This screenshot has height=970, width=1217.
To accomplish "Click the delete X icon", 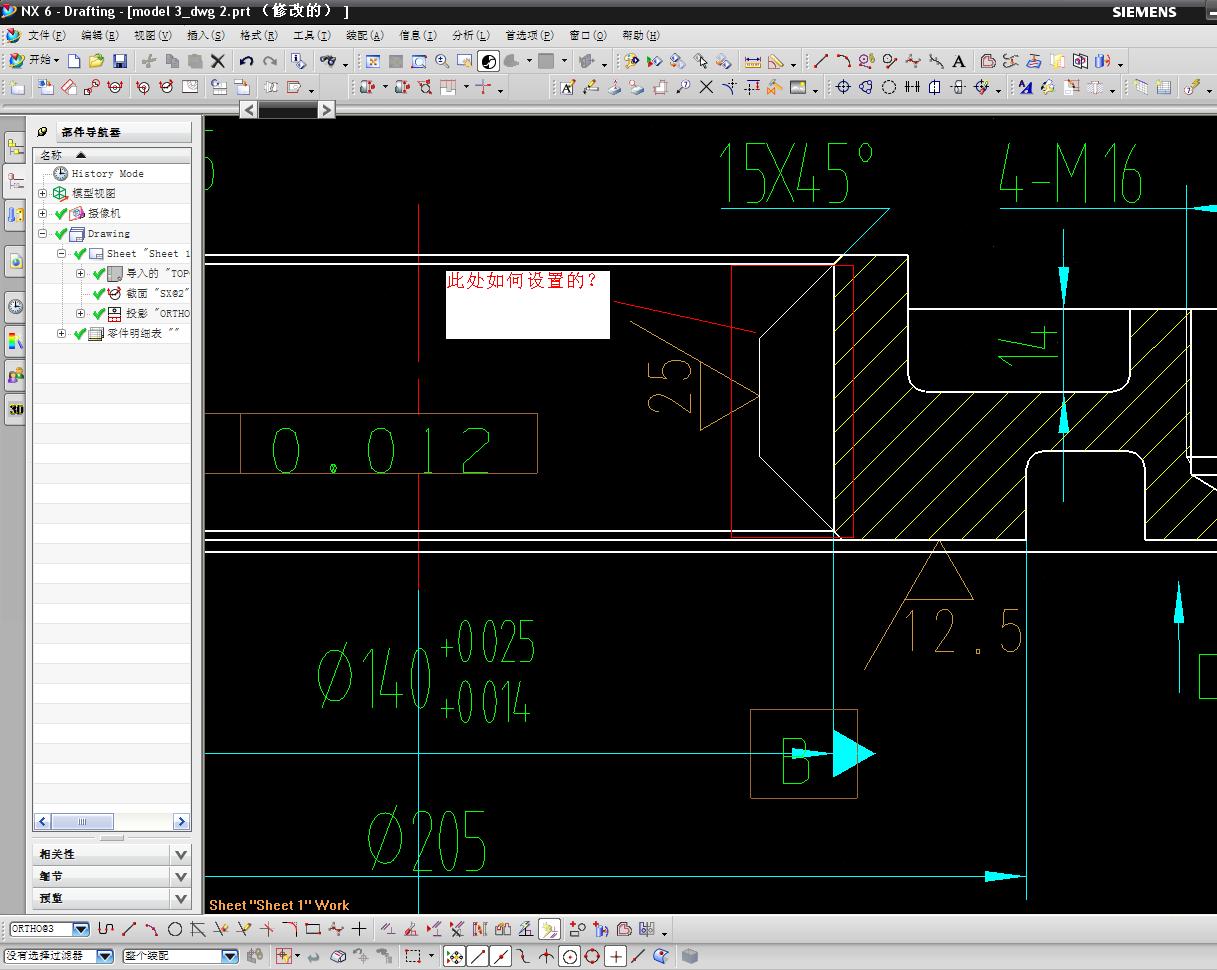I will tap(218, 61).
